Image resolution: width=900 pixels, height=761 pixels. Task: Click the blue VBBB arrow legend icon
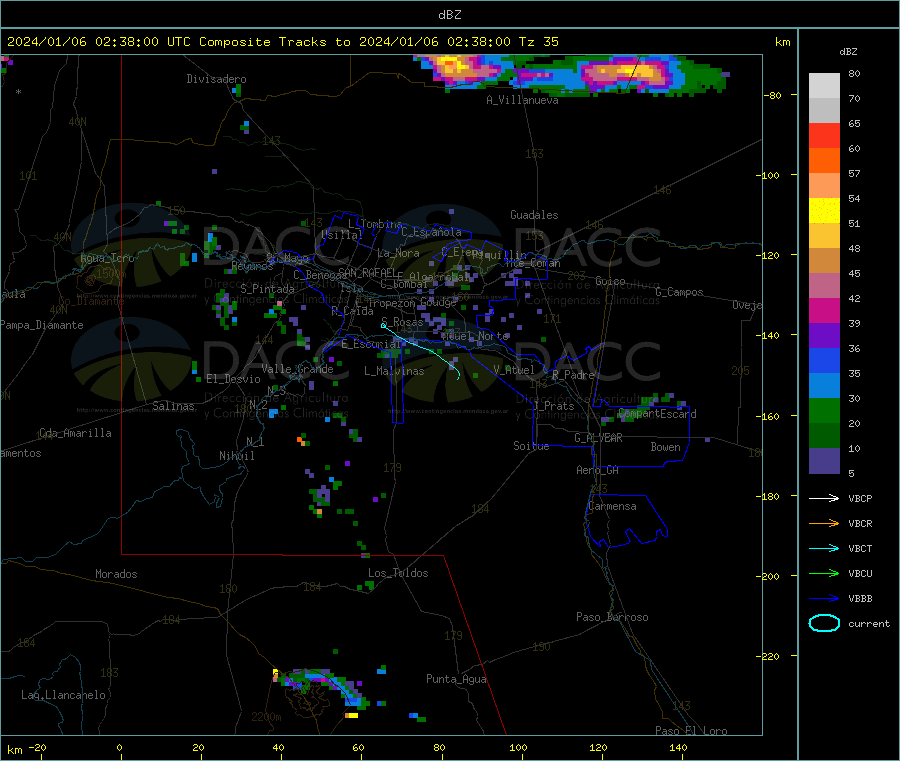click(x=824, y=598)
